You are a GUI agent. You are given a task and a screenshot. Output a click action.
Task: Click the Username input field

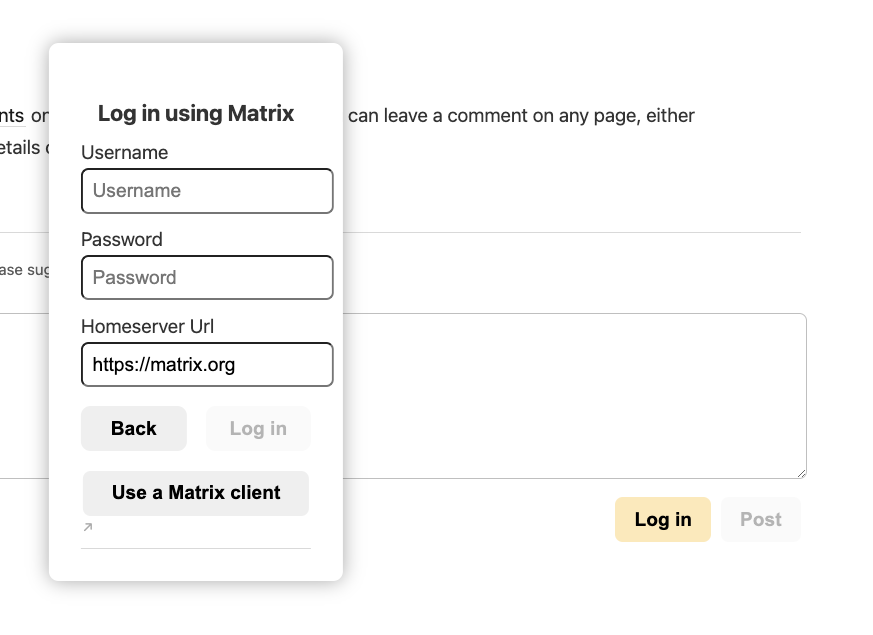pos(207,191)
